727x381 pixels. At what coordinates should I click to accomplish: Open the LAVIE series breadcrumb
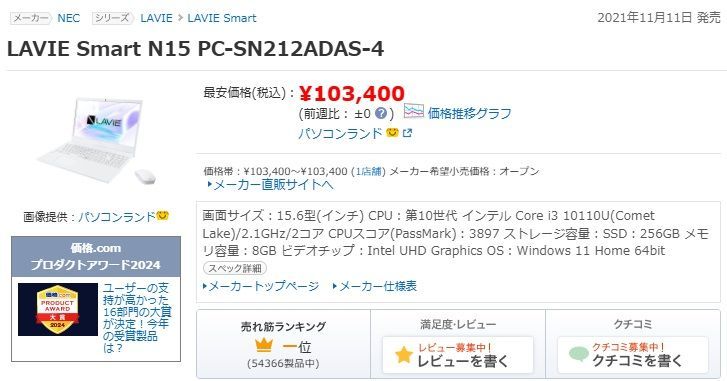pyautogui.click(x=156, y=18)
